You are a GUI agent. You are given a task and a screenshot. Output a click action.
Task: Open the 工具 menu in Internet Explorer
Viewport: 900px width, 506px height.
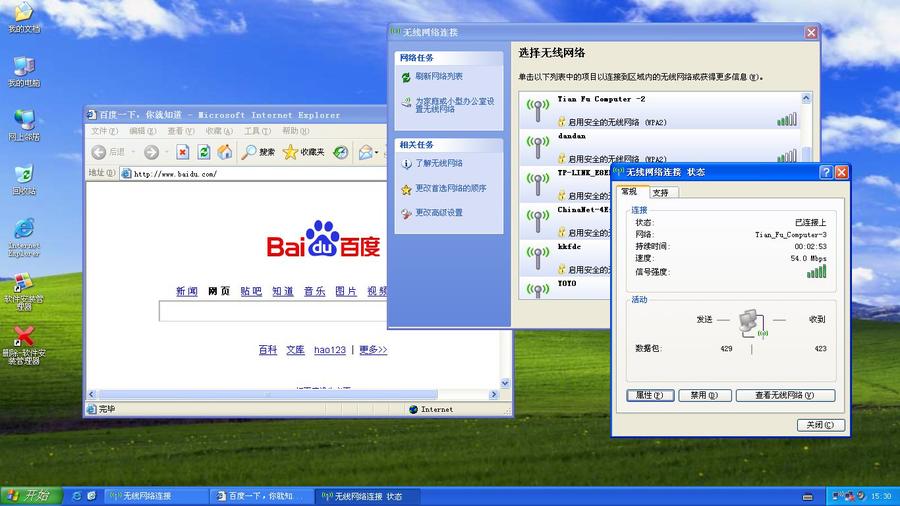coord(258,131)
